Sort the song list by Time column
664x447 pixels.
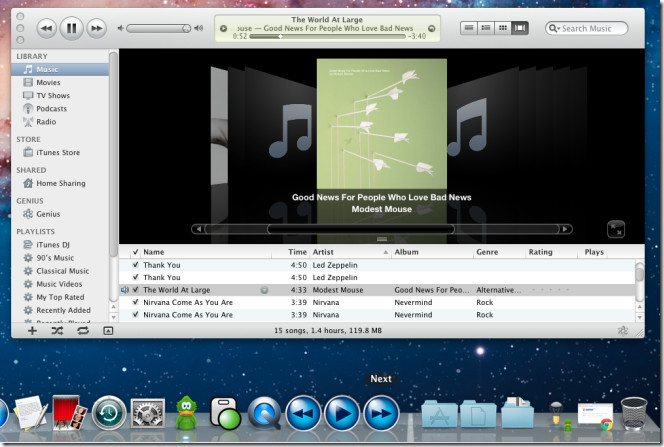pyautogui.click(x=290, y=252)
